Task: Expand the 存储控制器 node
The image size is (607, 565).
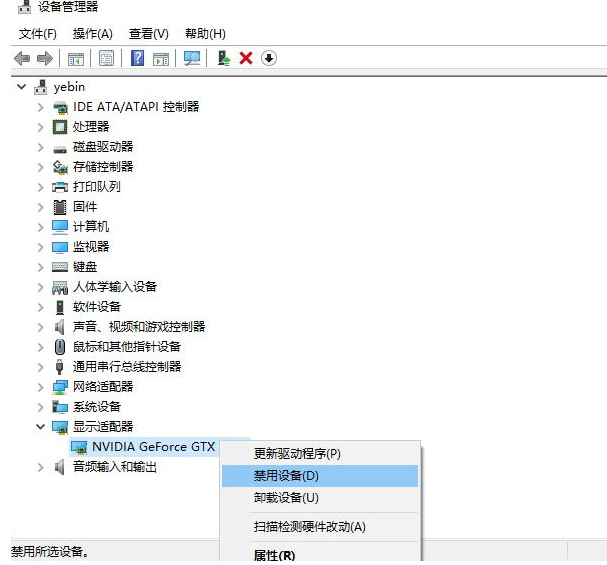Action: 40,167
